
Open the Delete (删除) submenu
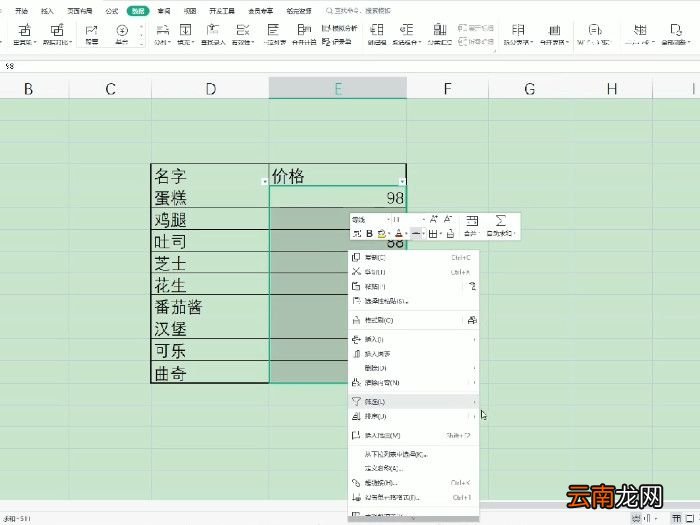pos(413,368)
